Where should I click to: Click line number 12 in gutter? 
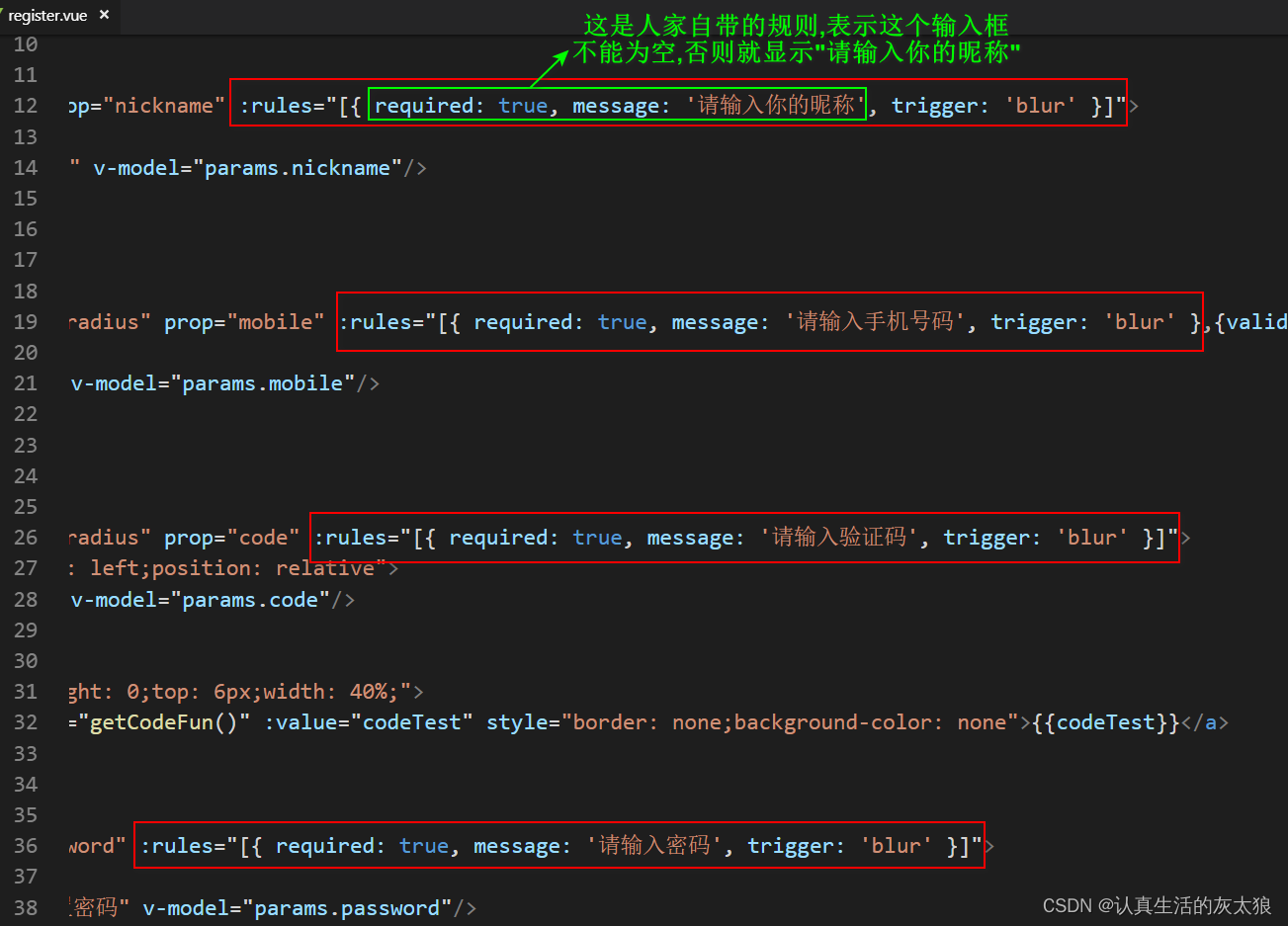[x=26, y=106]
